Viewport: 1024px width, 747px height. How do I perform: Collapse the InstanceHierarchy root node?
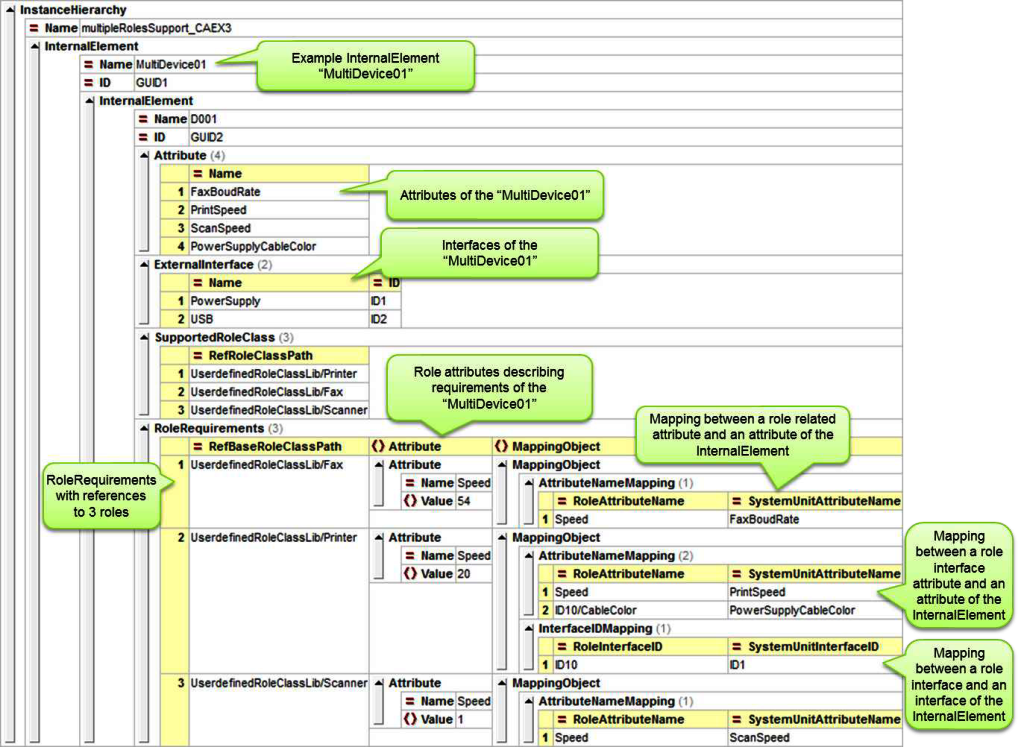(x=10, y=10)
